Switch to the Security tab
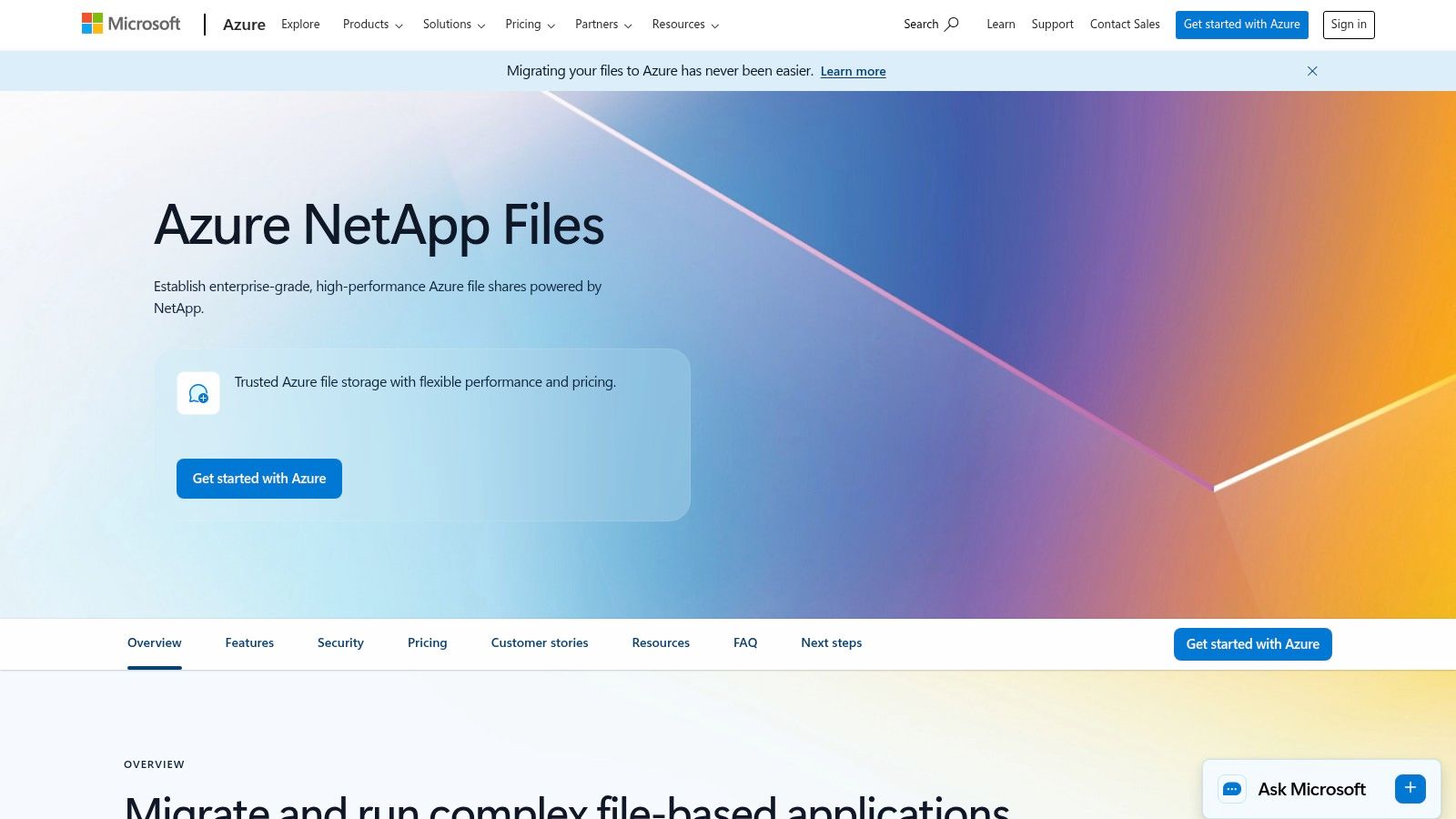This screenshot has width=1456, height=819. [340, 642]
